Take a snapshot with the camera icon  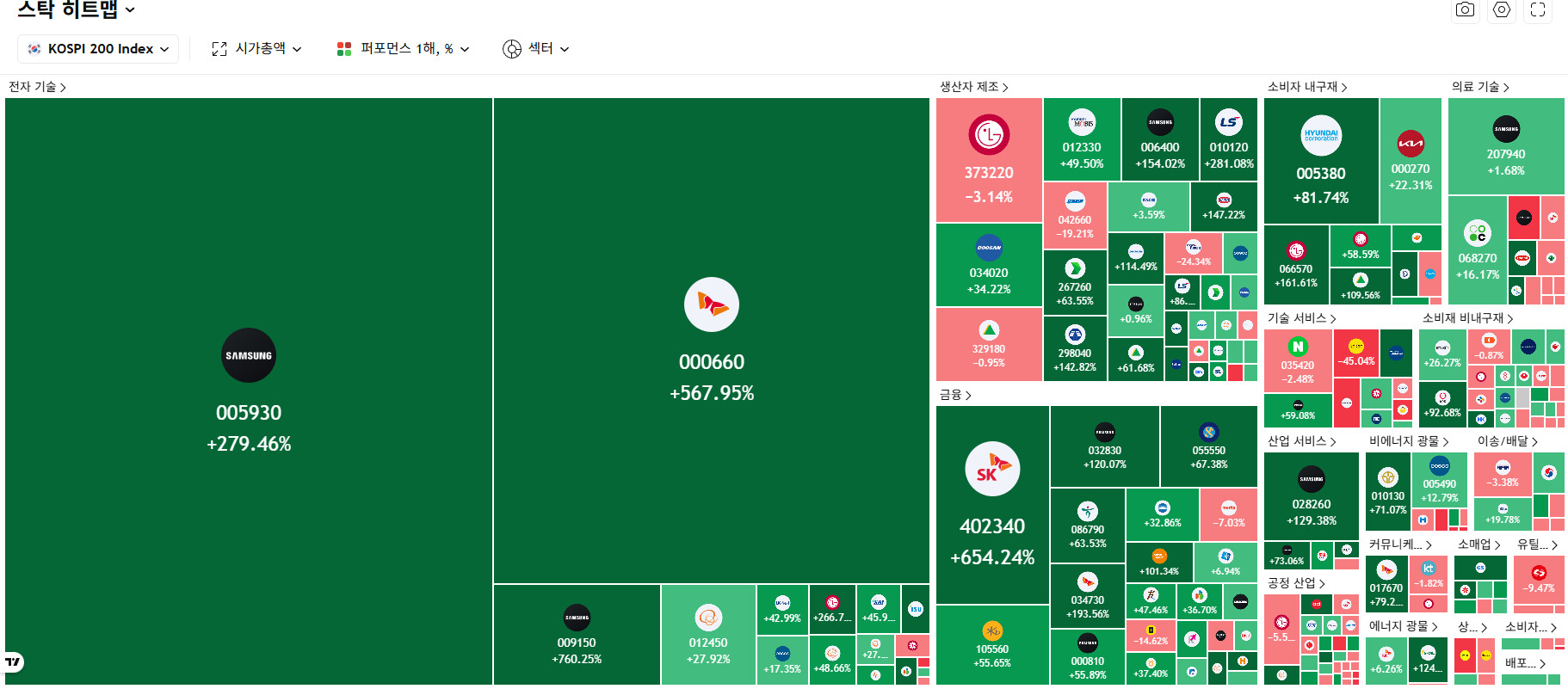[x=1465, y=9]
